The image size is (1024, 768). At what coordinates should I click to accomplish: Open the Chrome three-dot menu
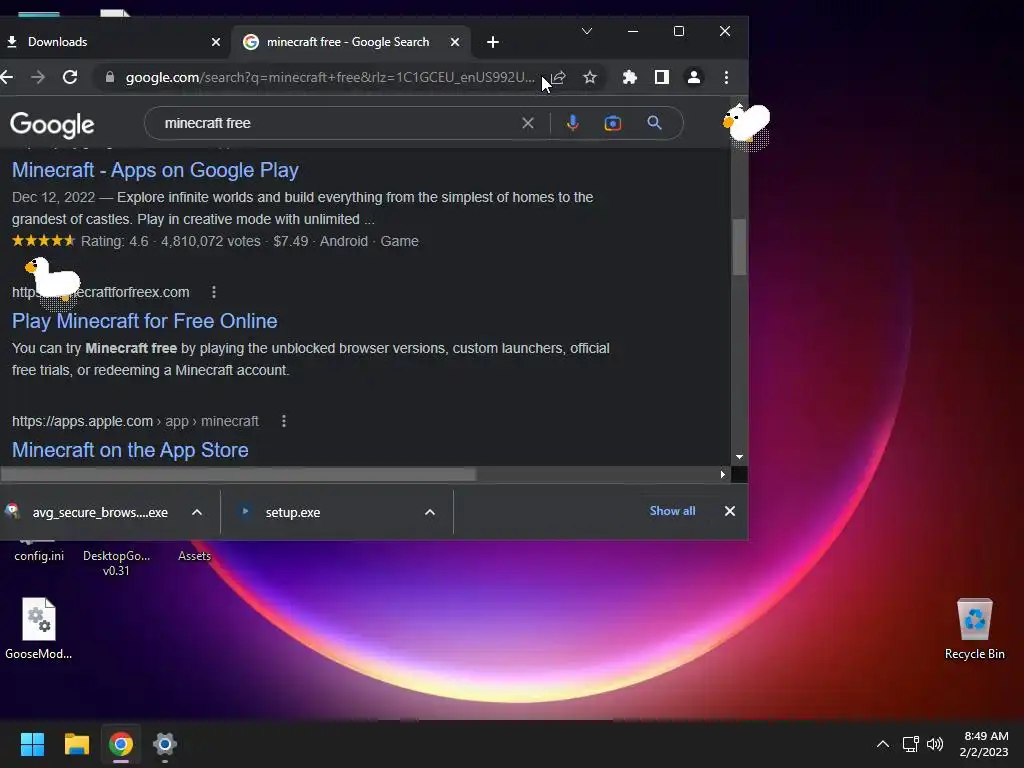click(x=726, y=78)
